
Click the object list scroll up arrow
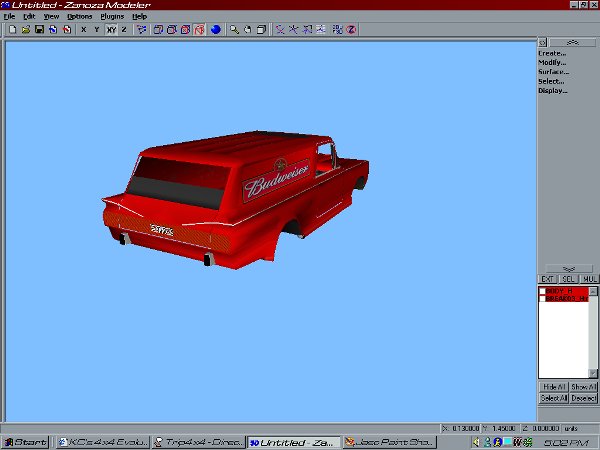593,292
